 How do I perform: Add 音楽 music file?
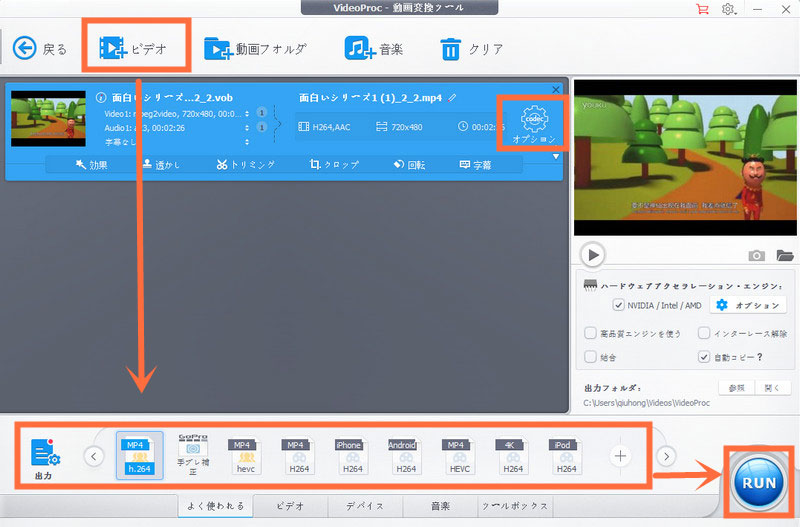[x=374, y=49]
